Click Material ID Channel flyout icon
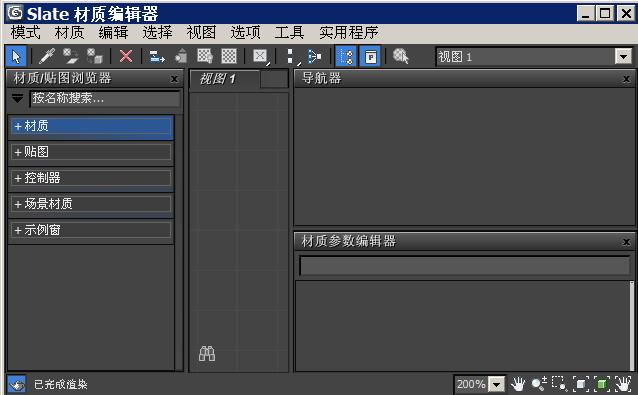This screenshot has height=395, width=638. 260,56
